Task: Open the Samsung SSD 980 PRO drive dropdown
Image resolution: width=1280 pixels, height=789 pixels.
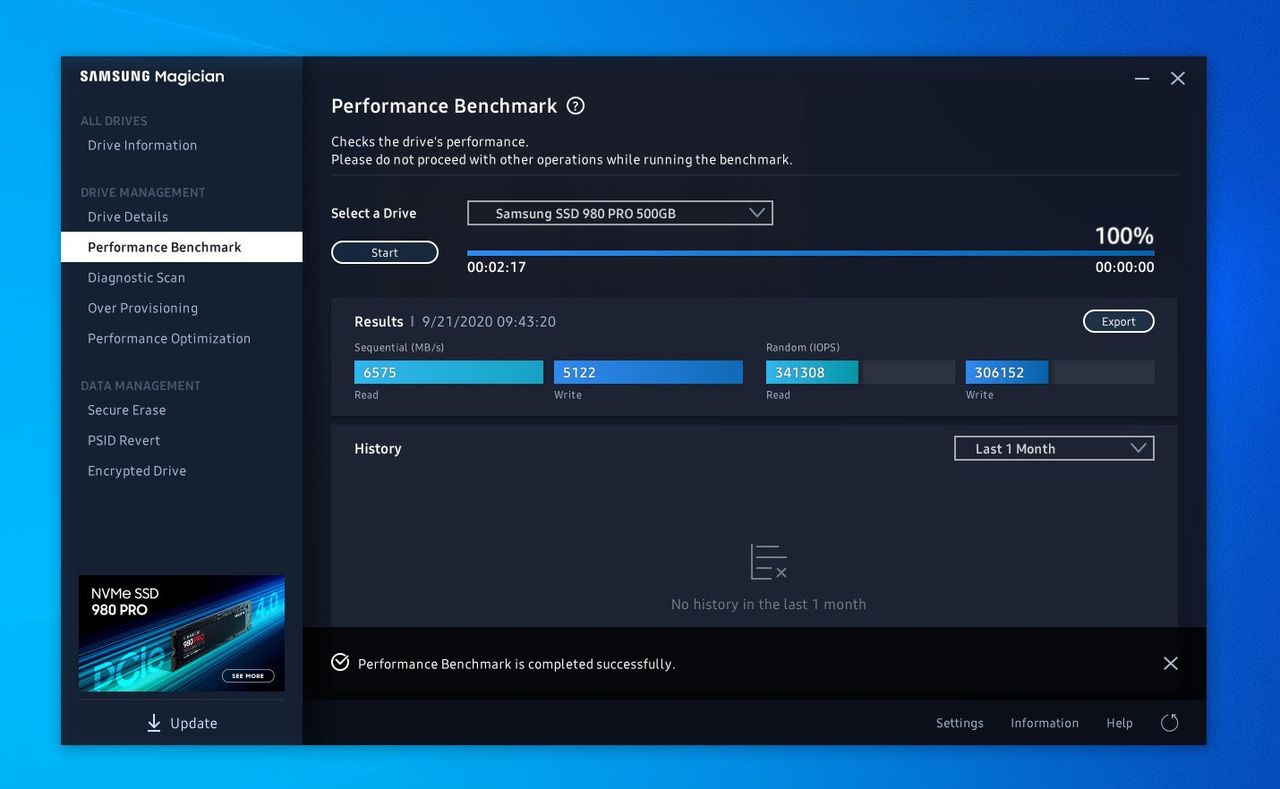Action: [x=620, y=213]
